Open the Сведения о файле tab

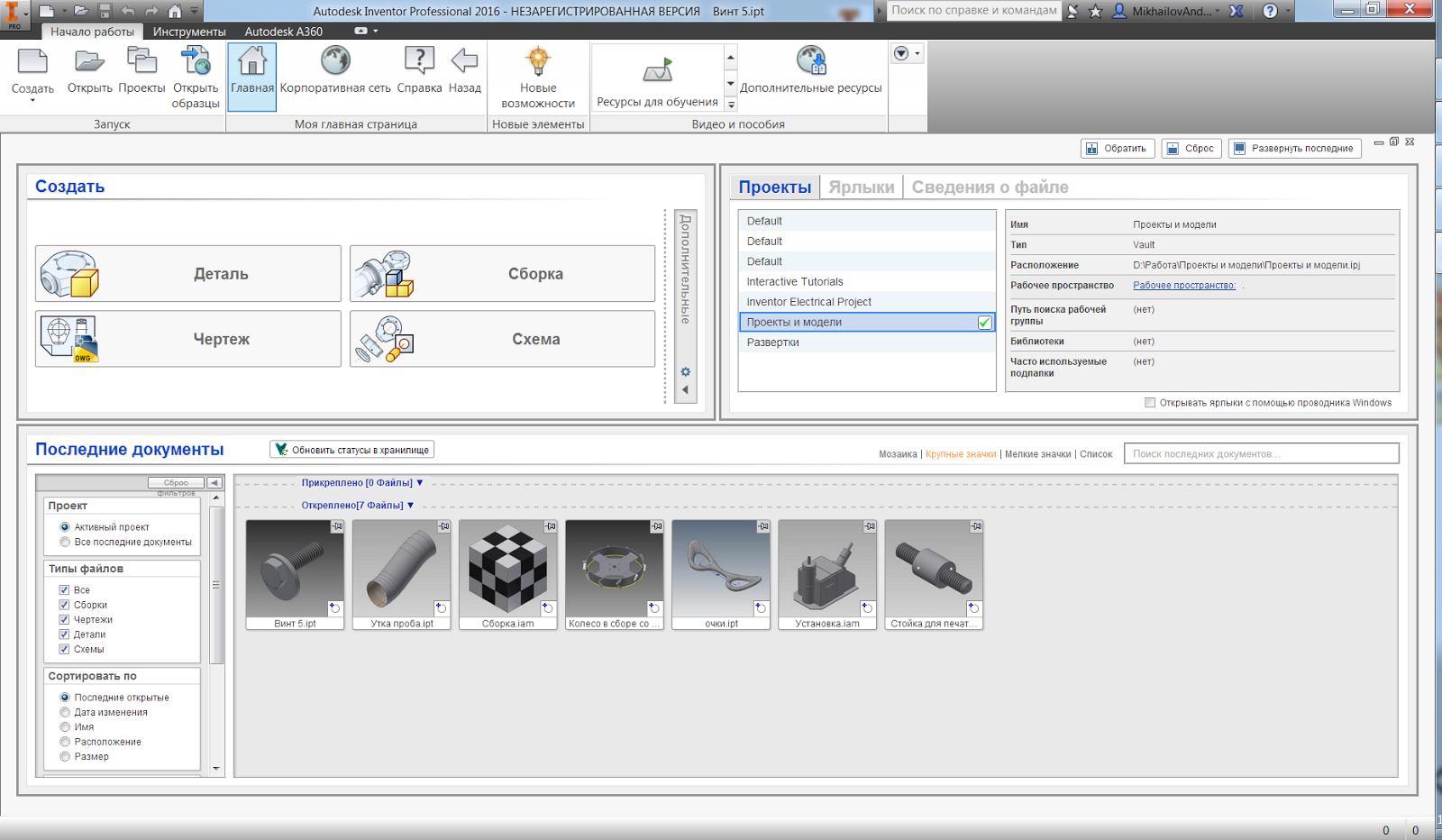pos(990,187)
